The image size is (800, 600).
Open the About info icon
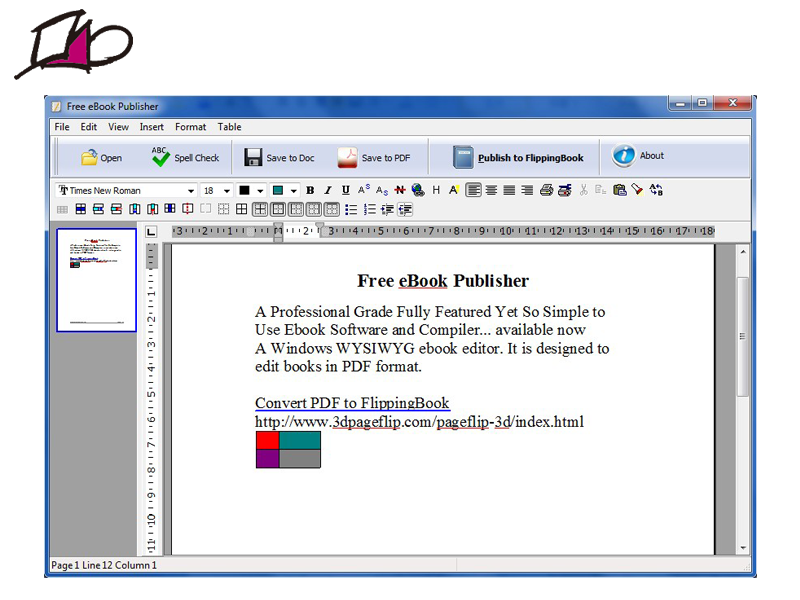click(x=623, y=155)
